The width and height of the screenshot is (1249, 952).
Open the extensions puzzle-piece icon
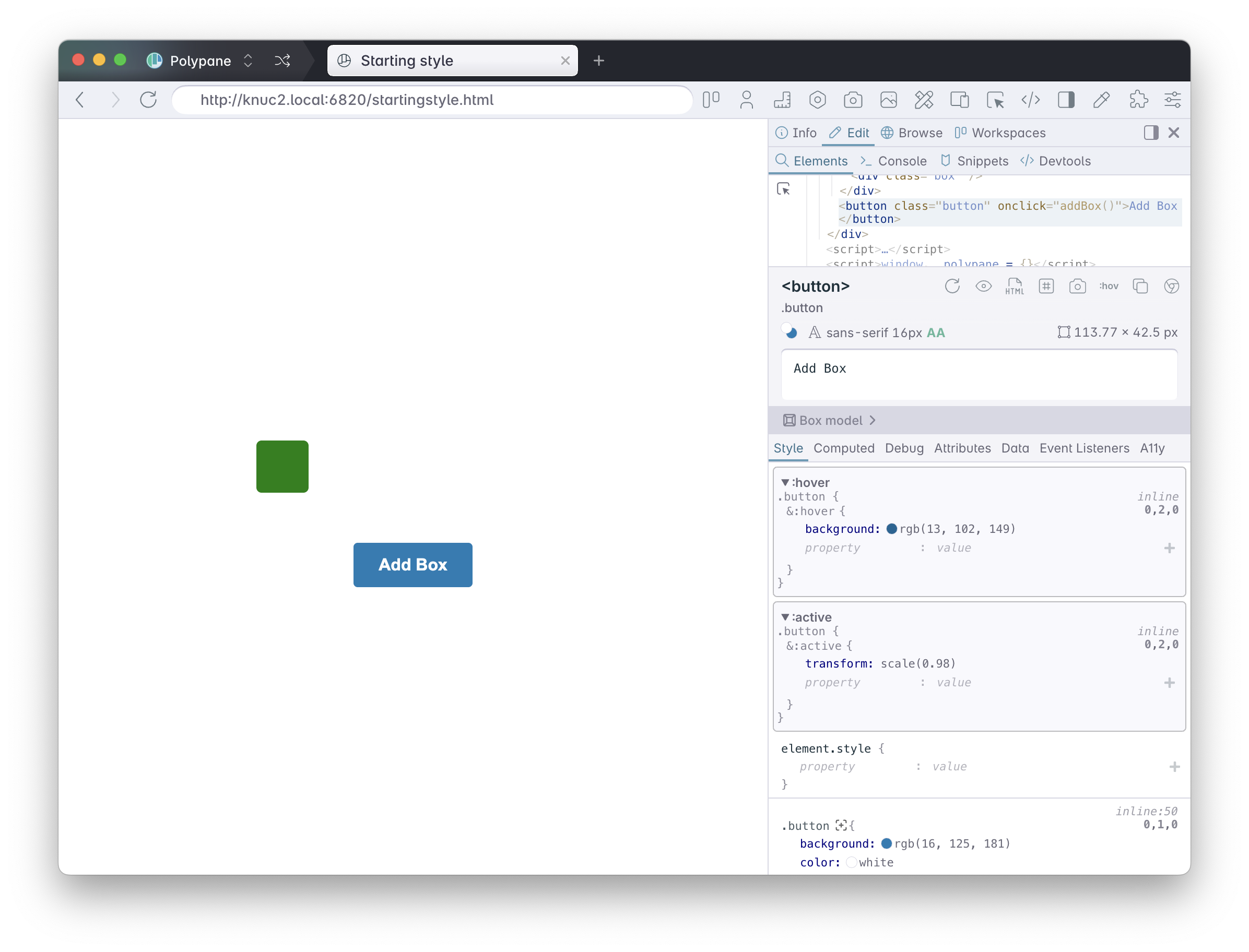(x=1139, y=100)
